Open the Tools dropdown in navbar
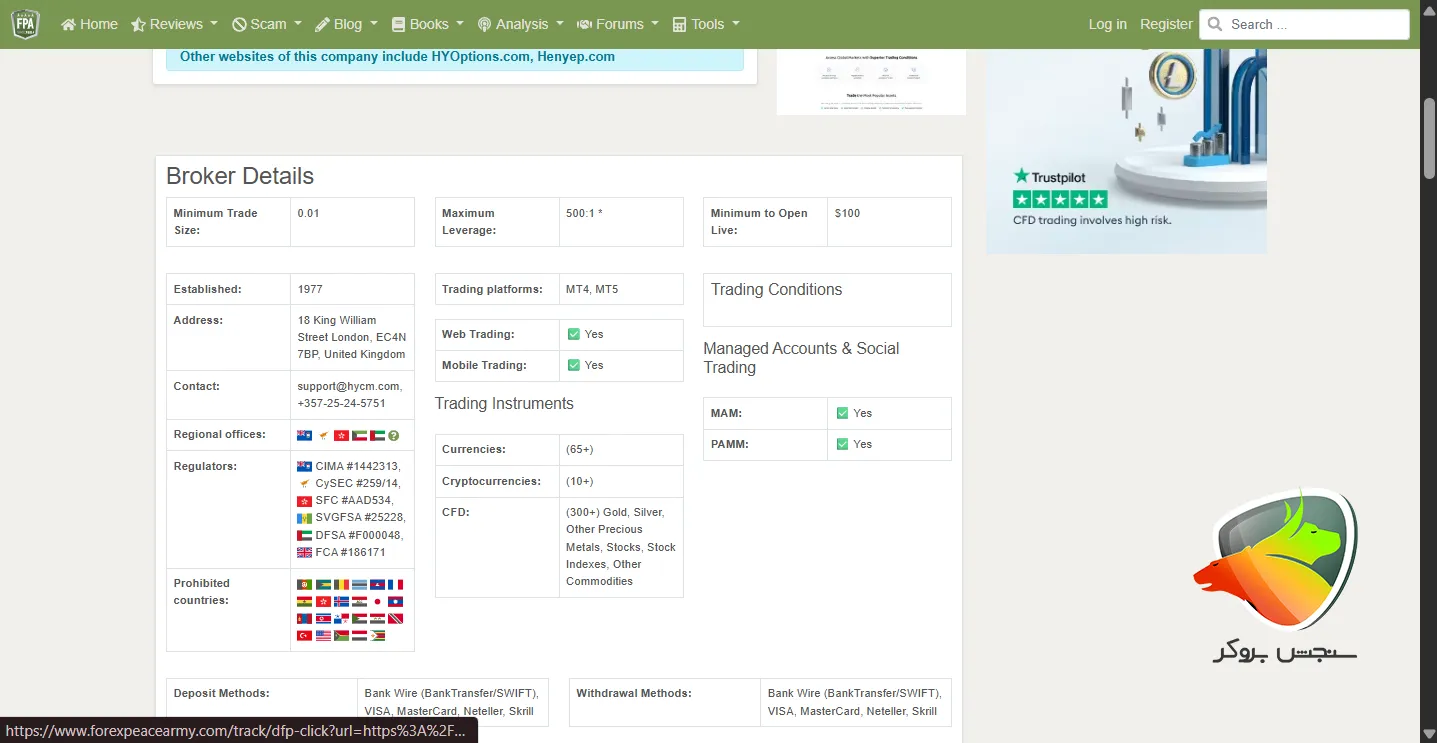Viewport: 1437px width, 743px height. [706, 24]
